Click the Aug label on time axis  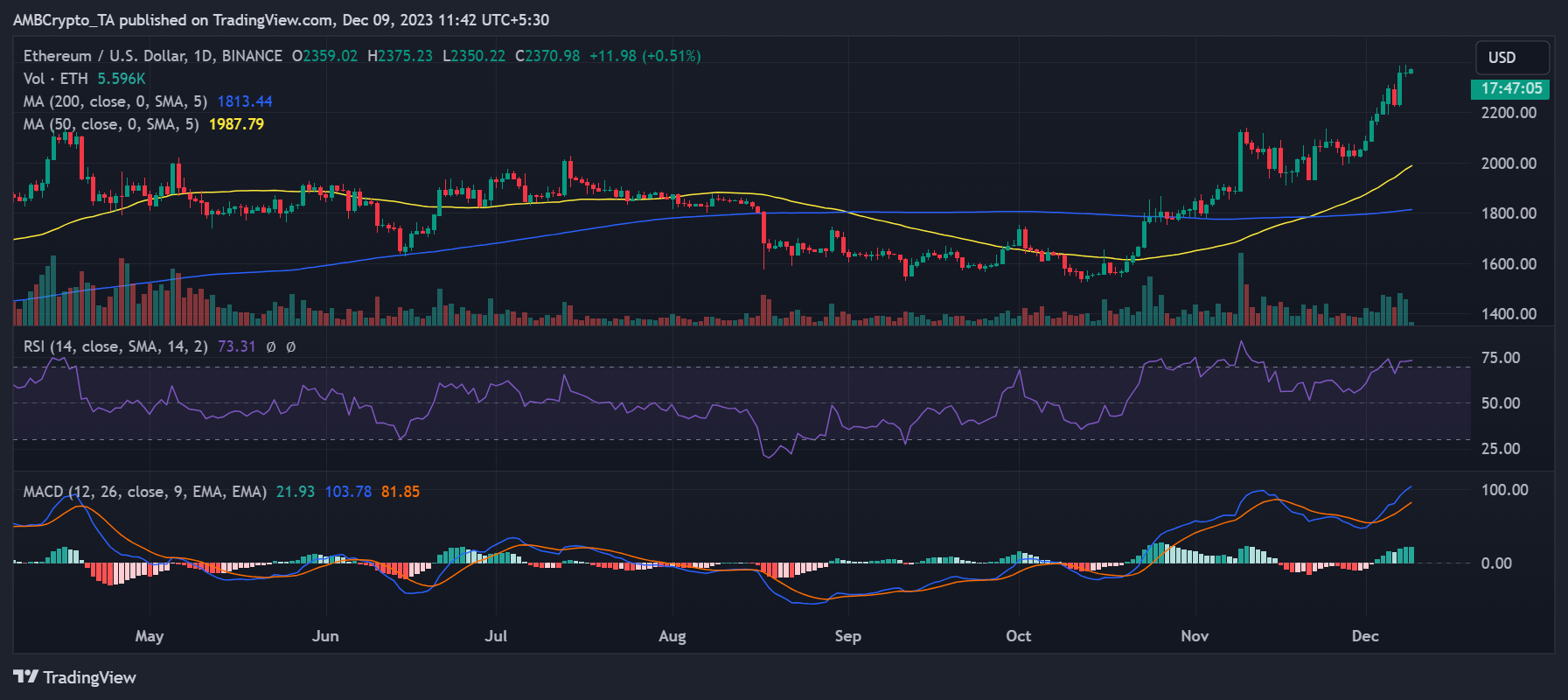point(672,636)
